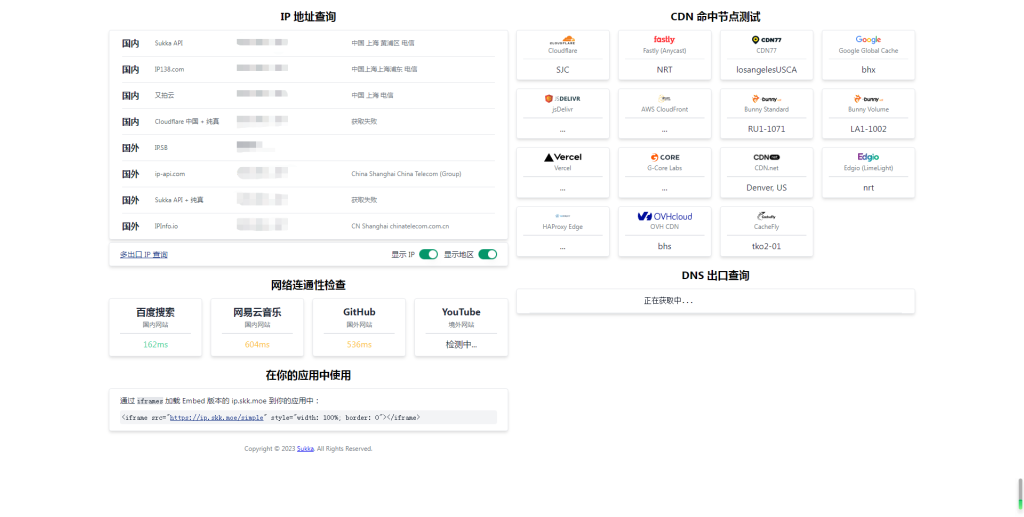Click the 604ms latency value

pos(257,345)
